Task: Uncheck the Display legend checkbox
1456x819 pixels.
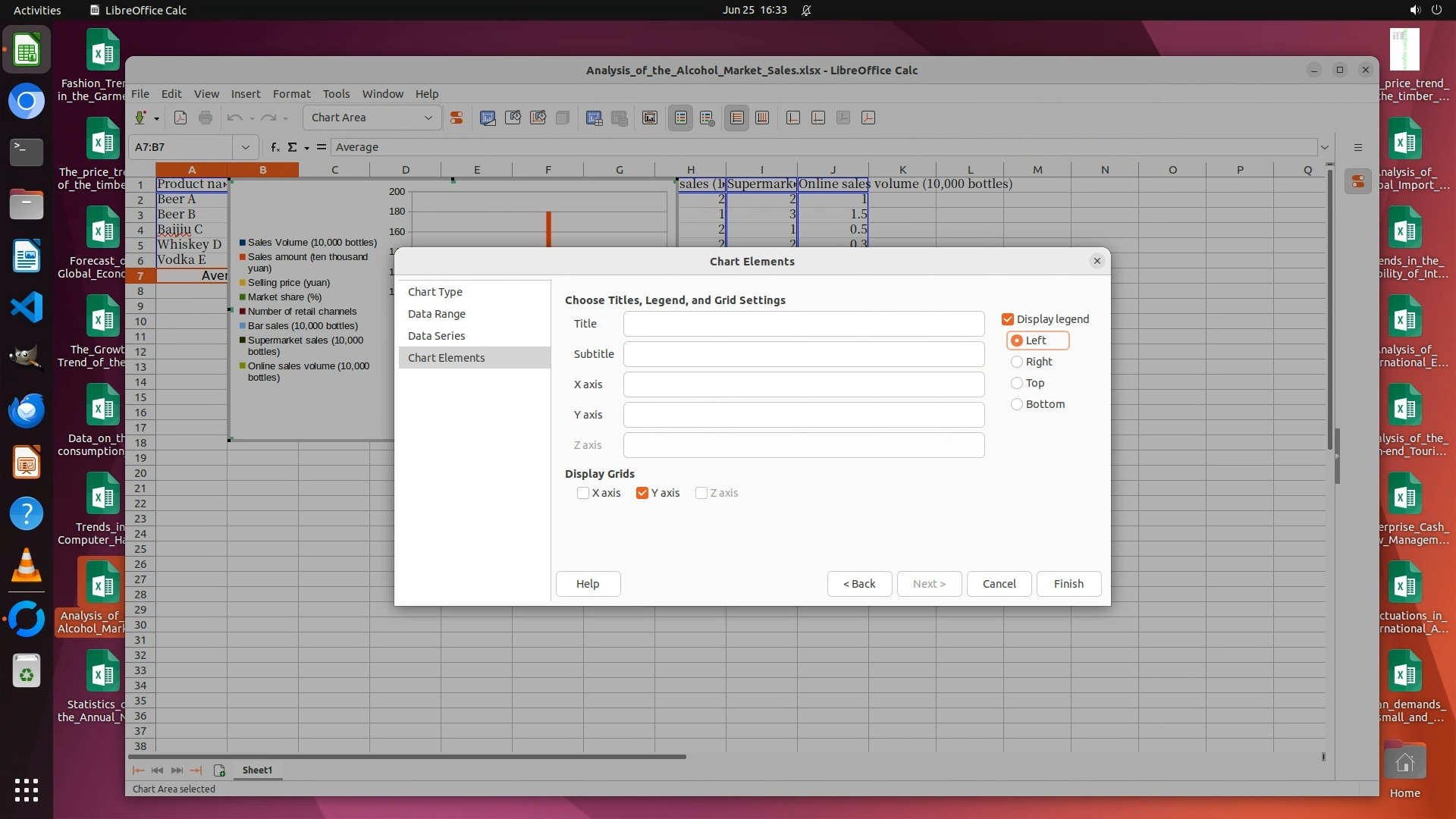Action: coord(1008,319)
